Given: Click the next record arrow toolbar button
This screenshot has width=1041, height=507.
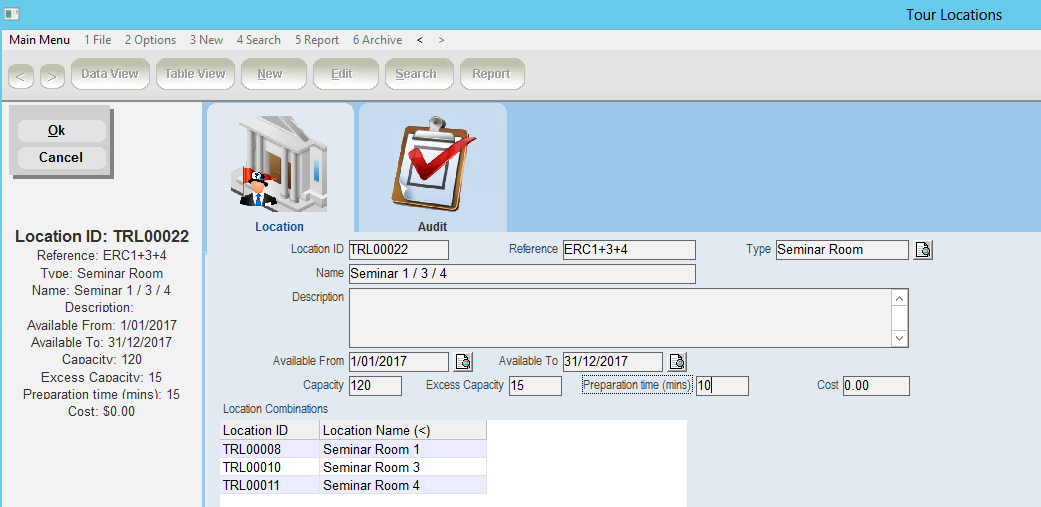Looking at the screenshot, I should (x=52, y=75).
